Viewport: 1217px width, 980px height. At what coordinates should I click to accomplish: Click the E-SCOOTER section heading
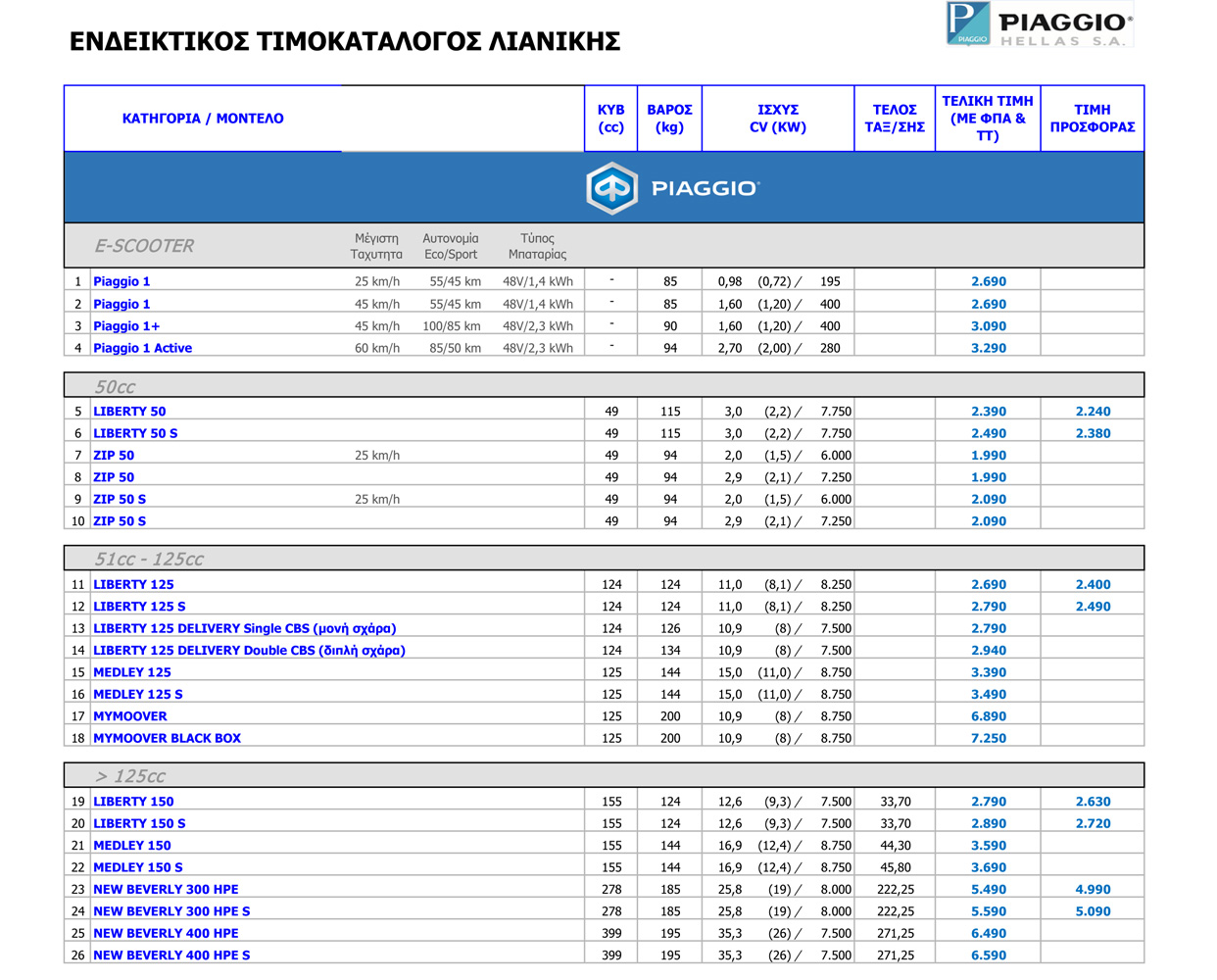tap(144, 246)
